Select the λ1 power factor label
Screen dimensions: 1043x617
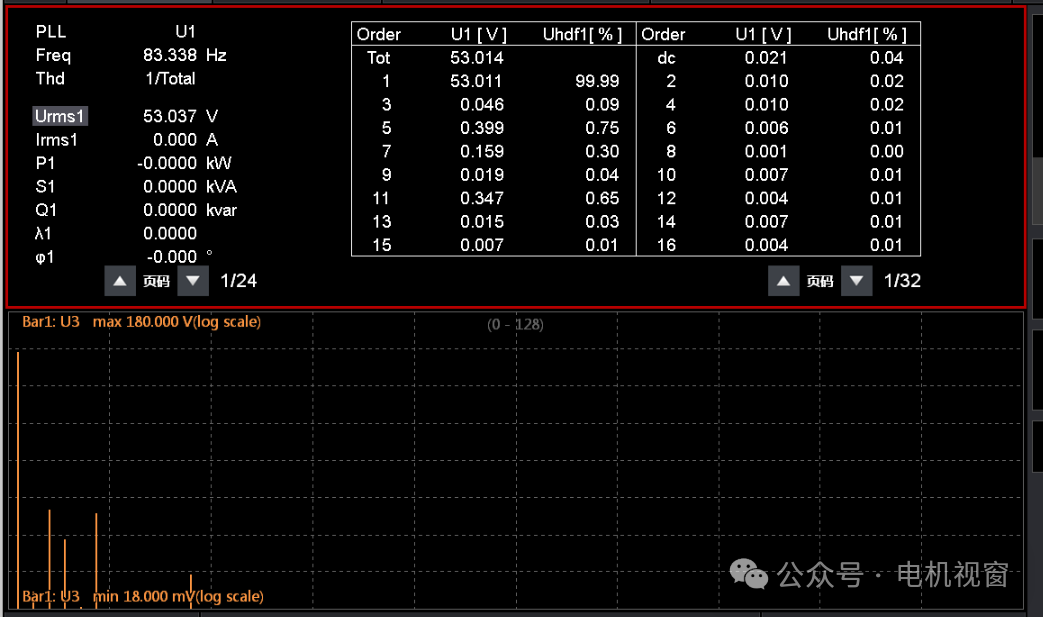[x=43, y=233]
